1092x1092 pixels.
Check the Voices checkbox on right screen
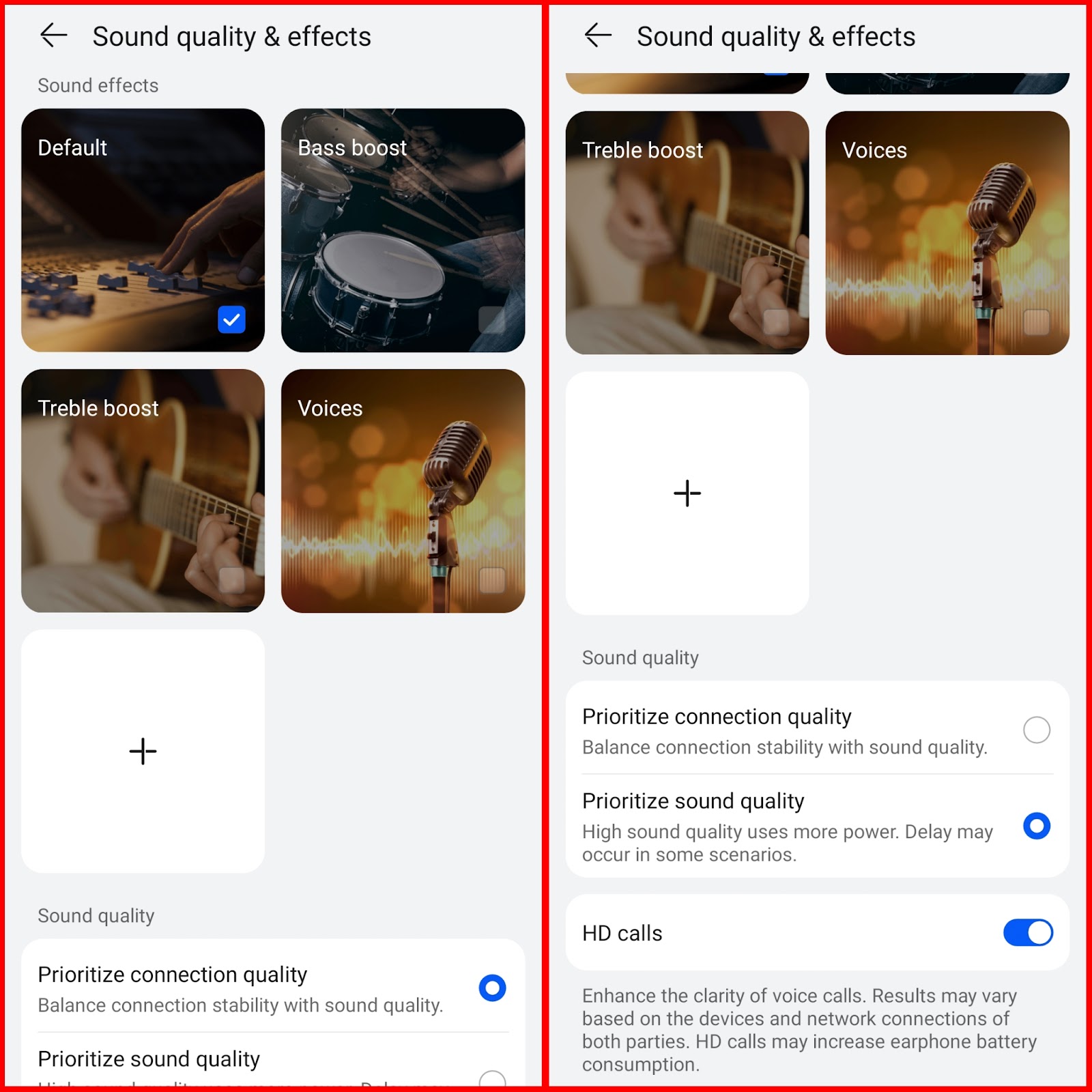[x=1036, y=322]
